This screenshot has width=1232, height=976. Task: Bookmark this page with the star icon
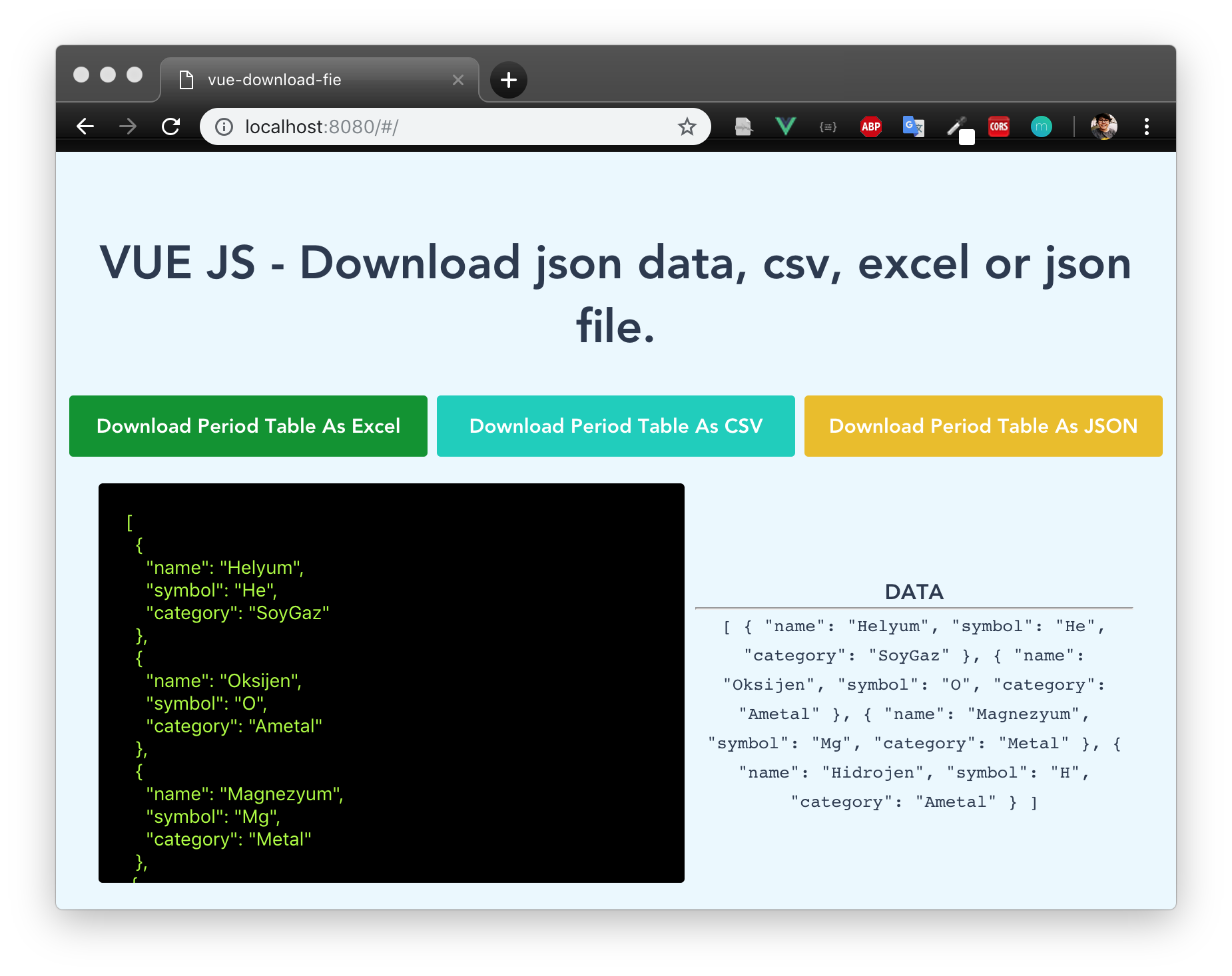pyautogui.click(x=687, y=126)
